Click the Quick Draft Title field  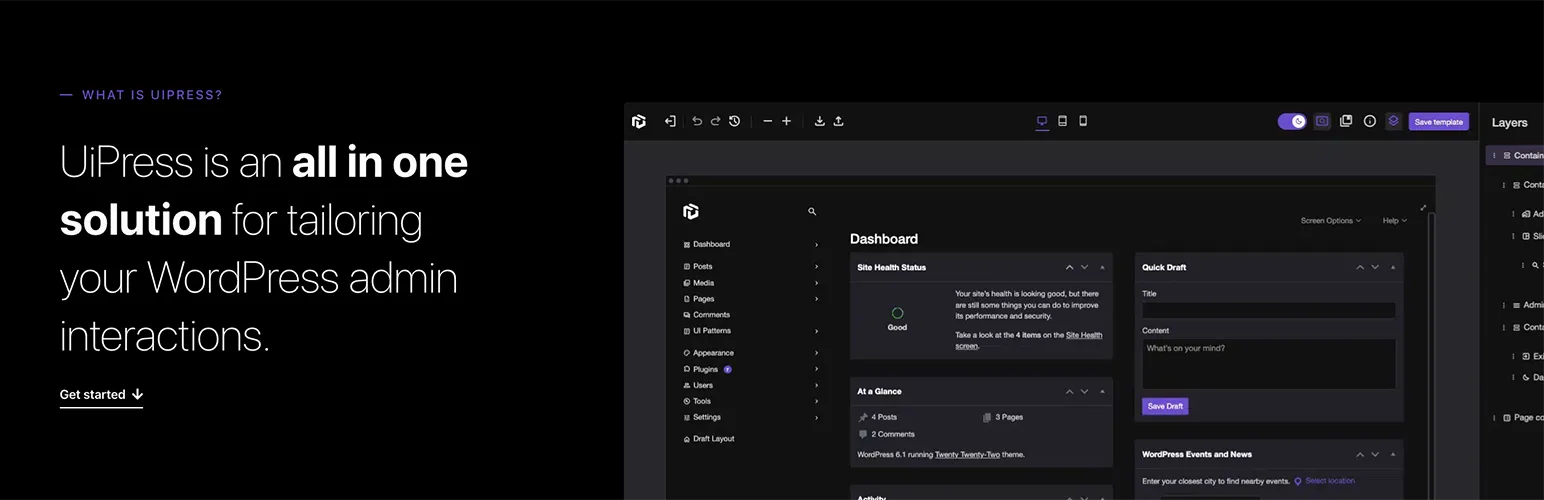point(1269,310)
